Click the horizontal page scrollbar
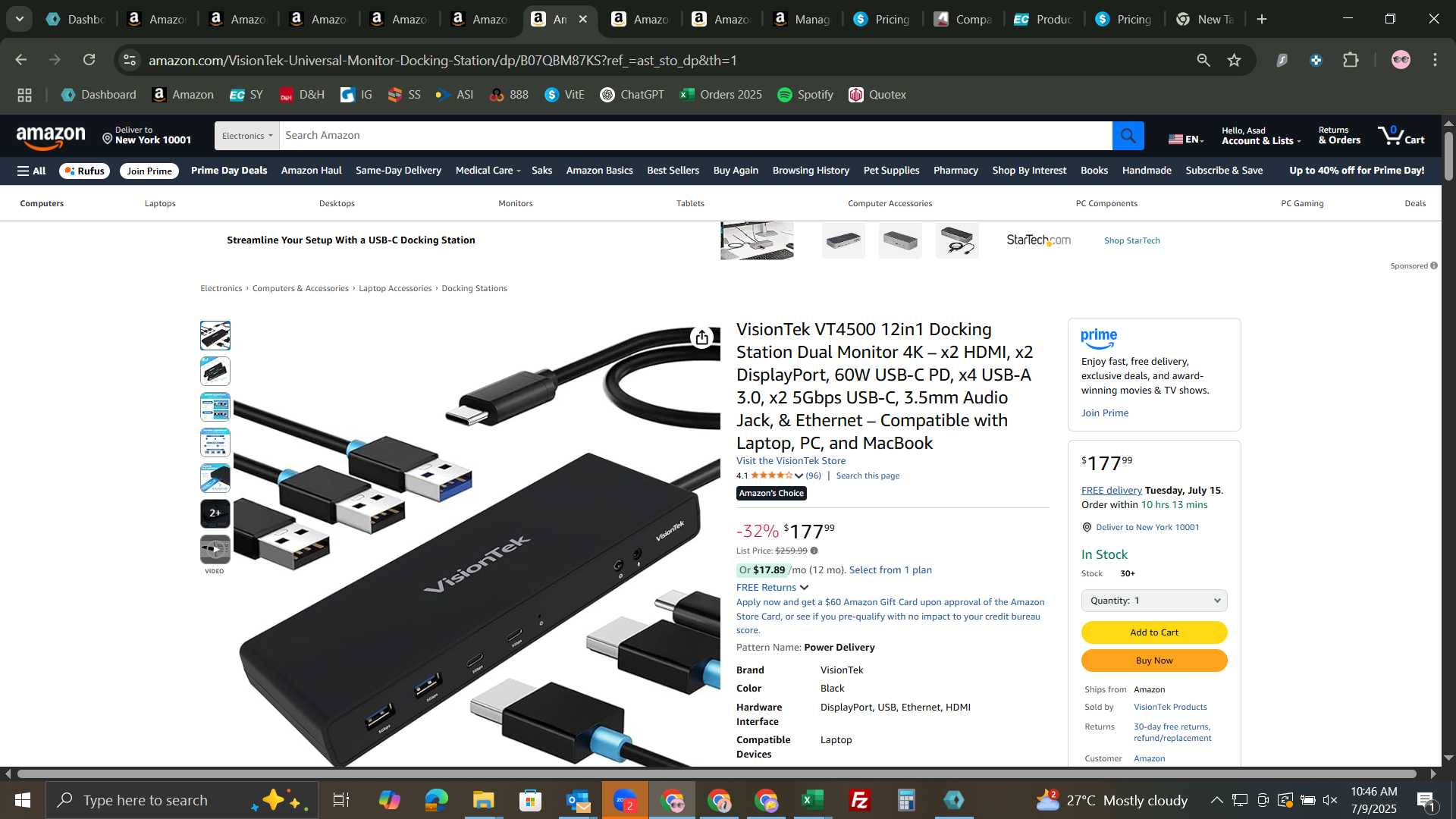Image resolution: width=1456 pixels, height=819 pixels. click(717, 774)
